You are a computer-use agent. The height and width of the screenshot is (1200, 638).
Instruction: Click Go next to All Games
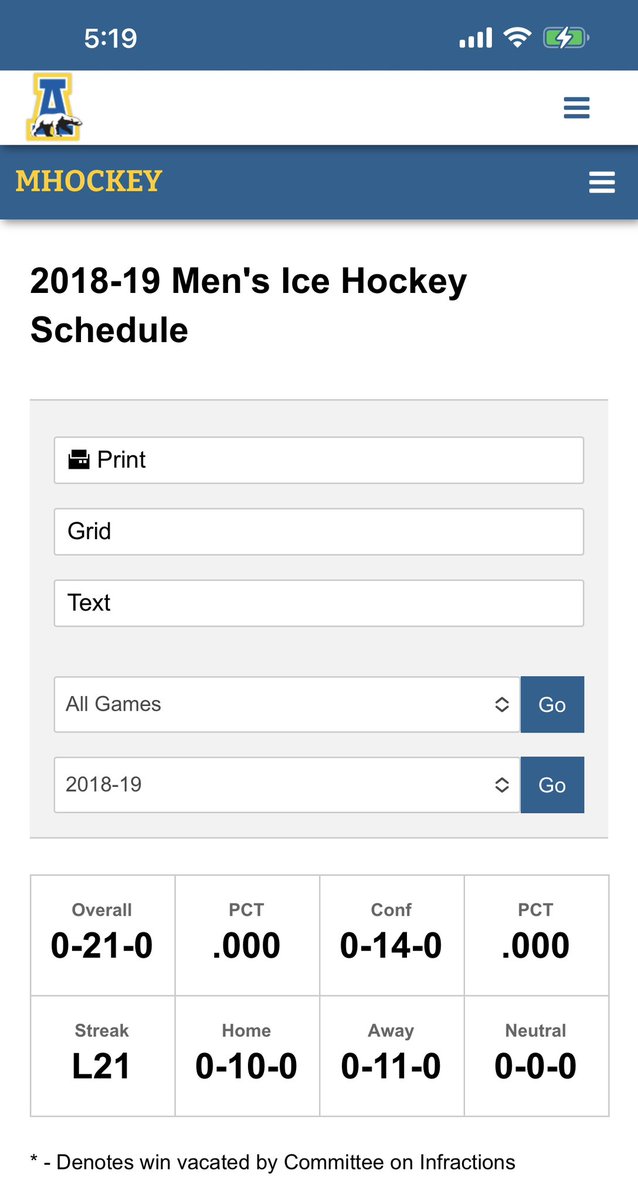552,704
